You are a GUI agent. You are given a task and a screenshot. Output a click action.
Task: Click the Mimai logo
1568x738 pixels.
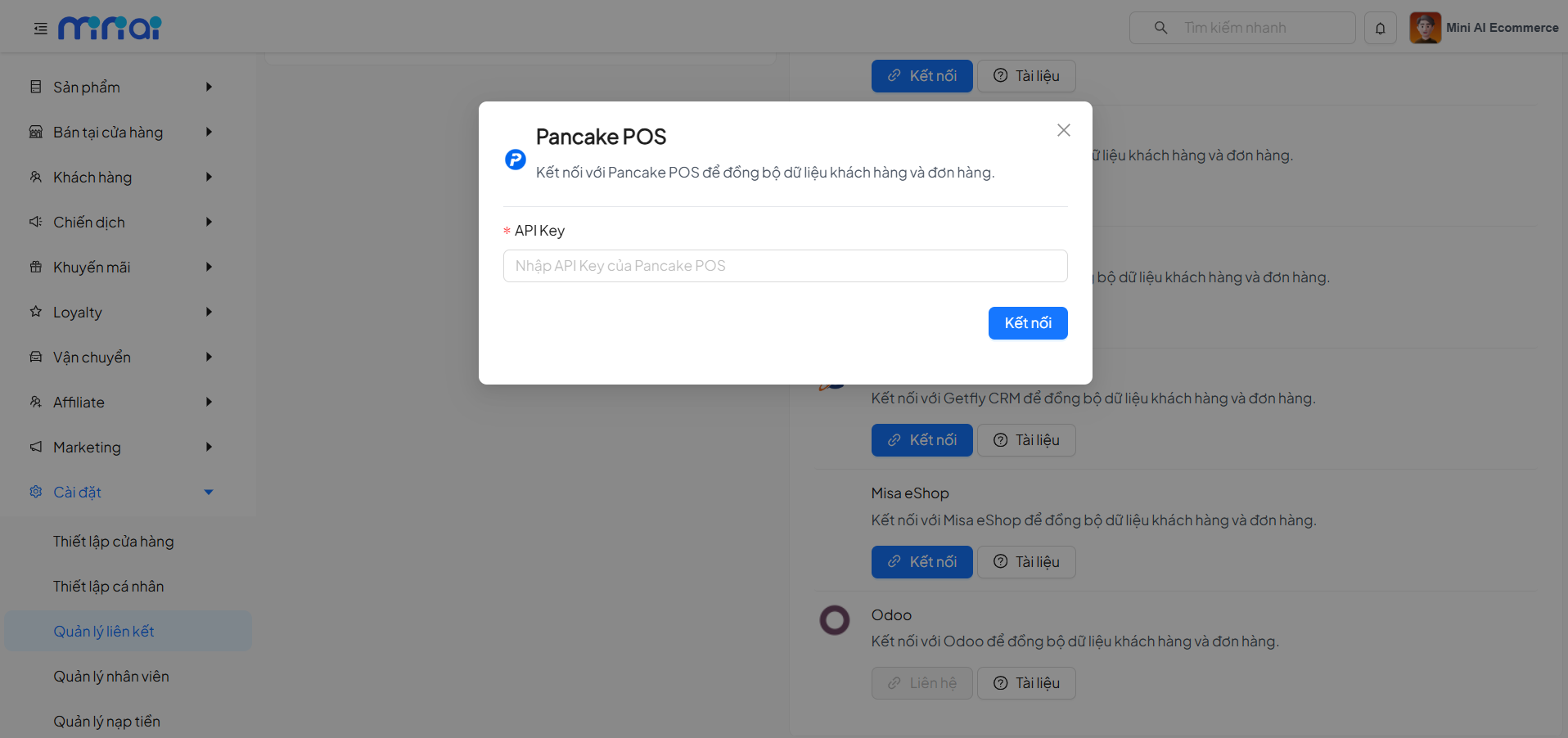tap(110, 28)
